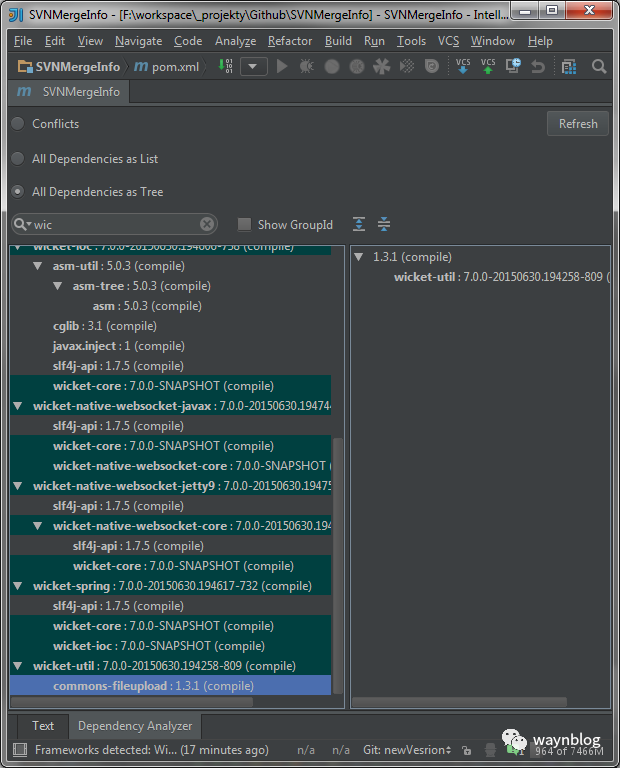This screenshot has width=620, height=768.
Task: Collapse the wicket-native-websocket-javax node
Action: pyautogui.click(x=18, y=406)
